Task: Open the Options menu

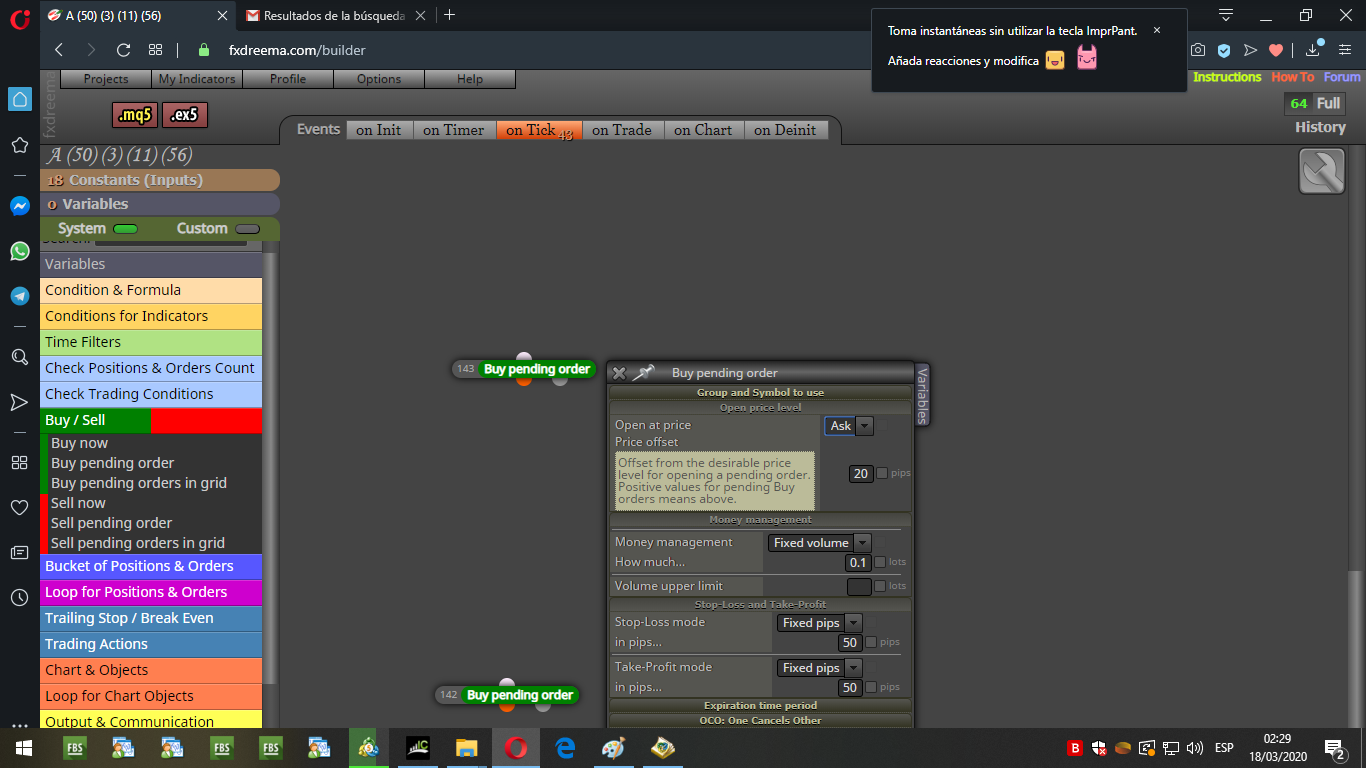Action: click(379, 79)
